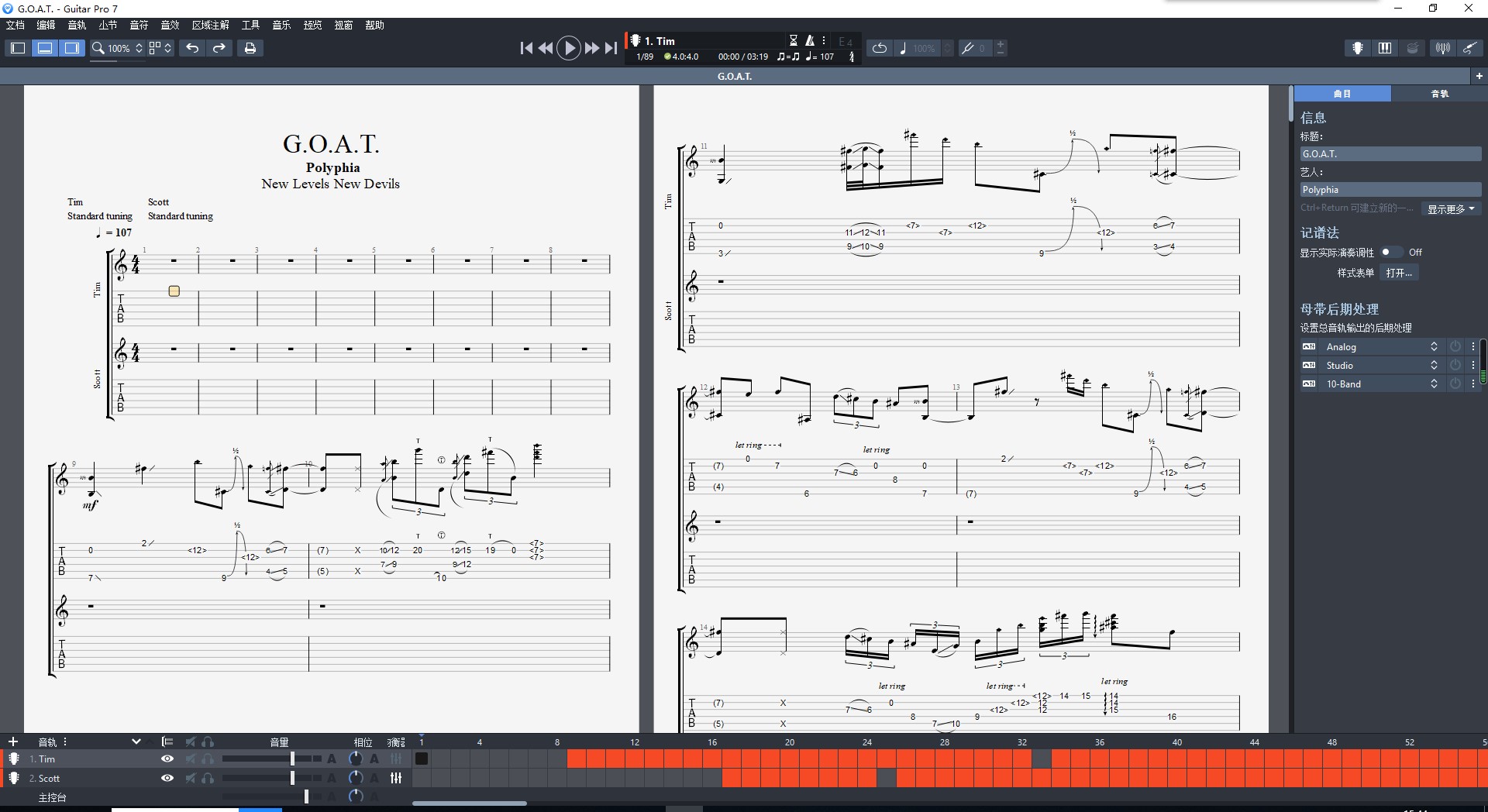Toggle display of actual playing pitch
This screenshot has width=1488, height=812.
1391,252
